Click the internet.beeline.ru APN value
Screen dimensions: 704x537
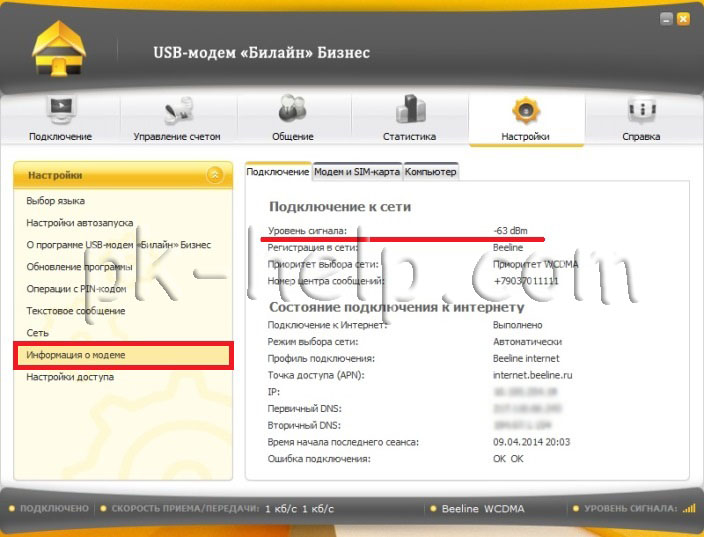pyautogui.click(x=532, y=375)
